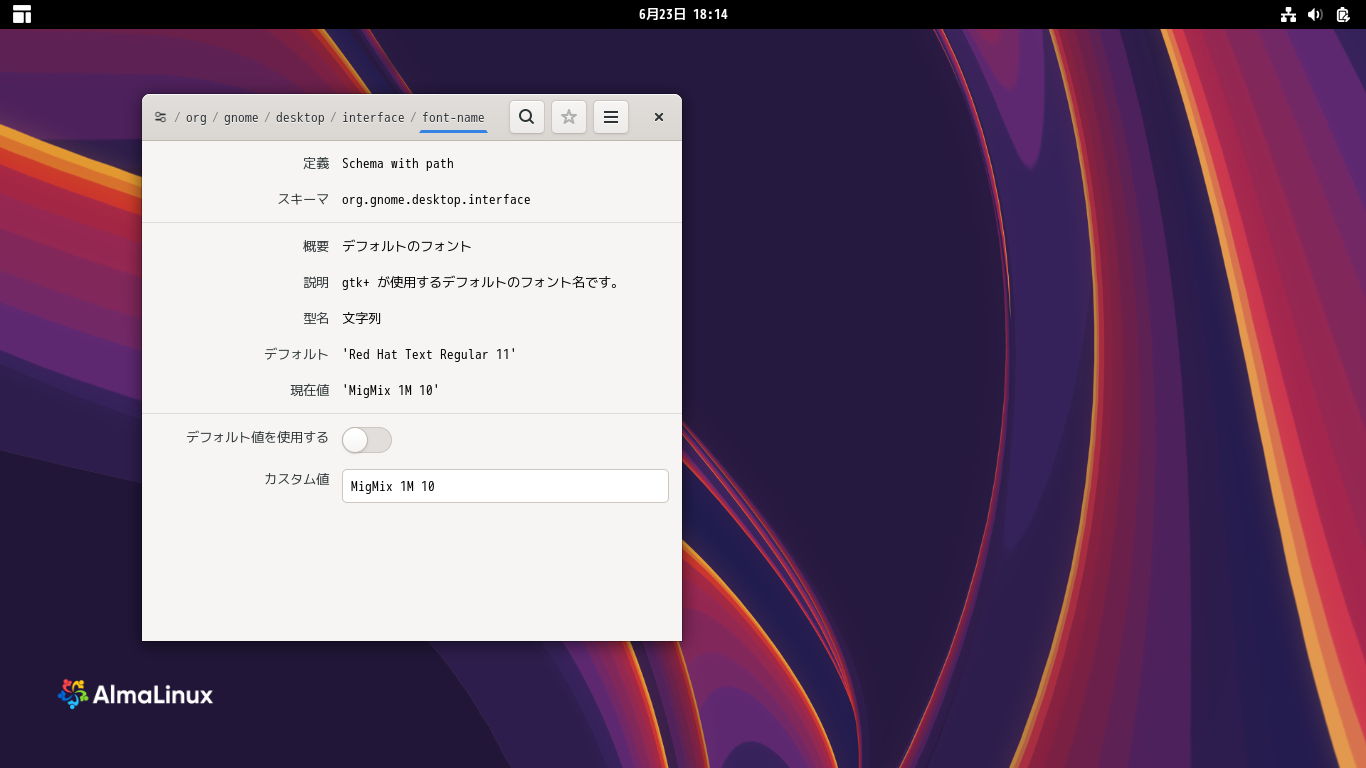The width and height of the screenshot is (1366, 768).
Task: Open the search bar in dconf Editor
Action: [x=526, y=117]
